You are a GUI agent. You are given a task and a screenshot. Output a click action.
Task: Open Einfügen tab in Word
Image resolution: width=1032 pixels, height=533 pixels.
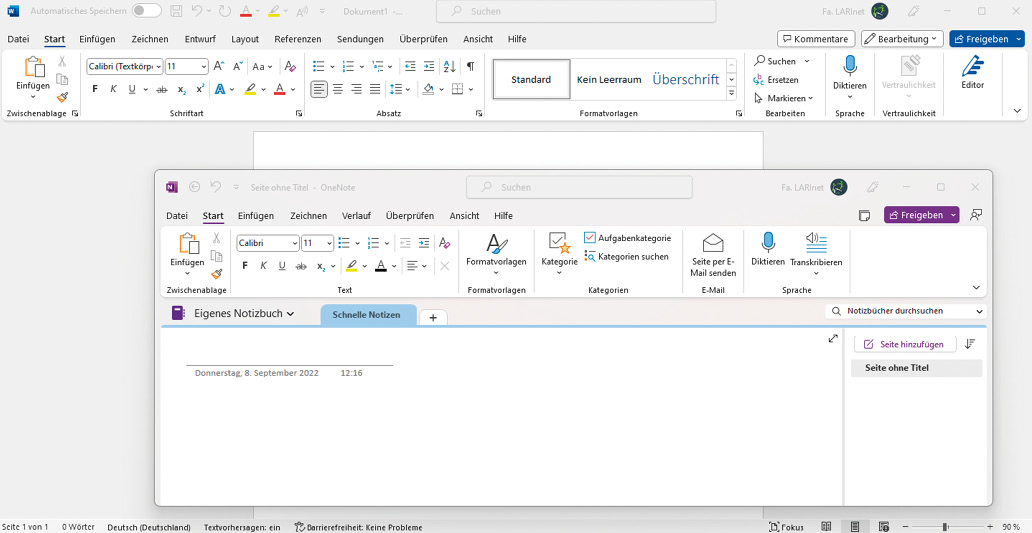[97, 39]
